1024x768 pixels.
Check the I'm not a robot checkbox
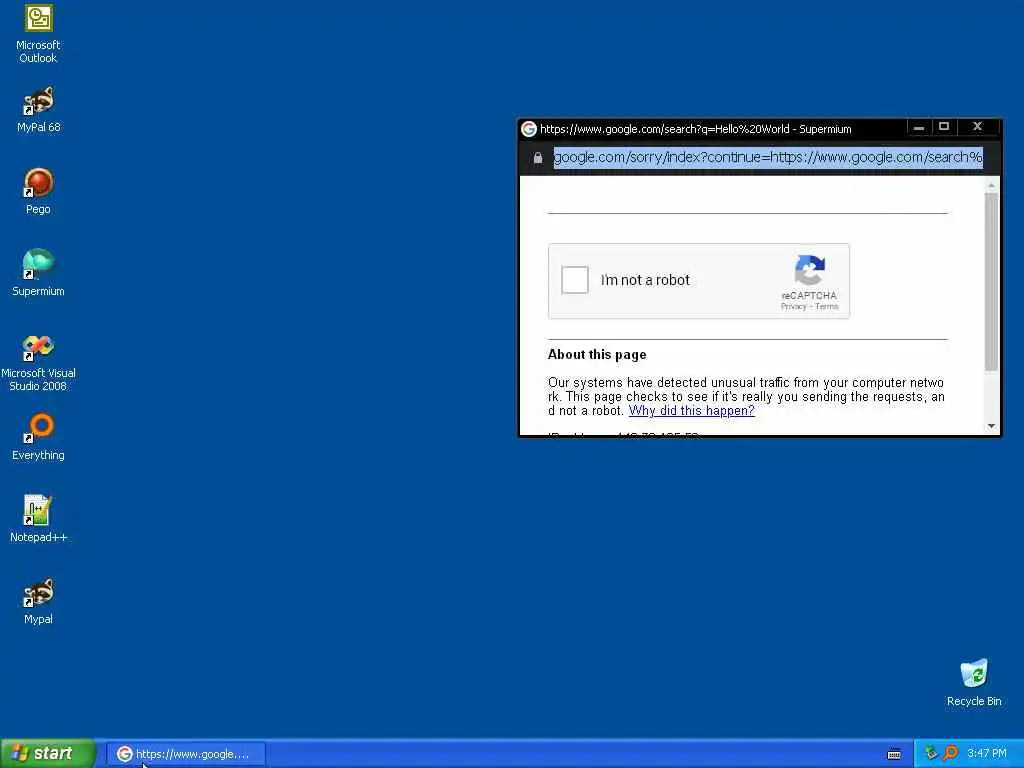[x=575, y=280]
